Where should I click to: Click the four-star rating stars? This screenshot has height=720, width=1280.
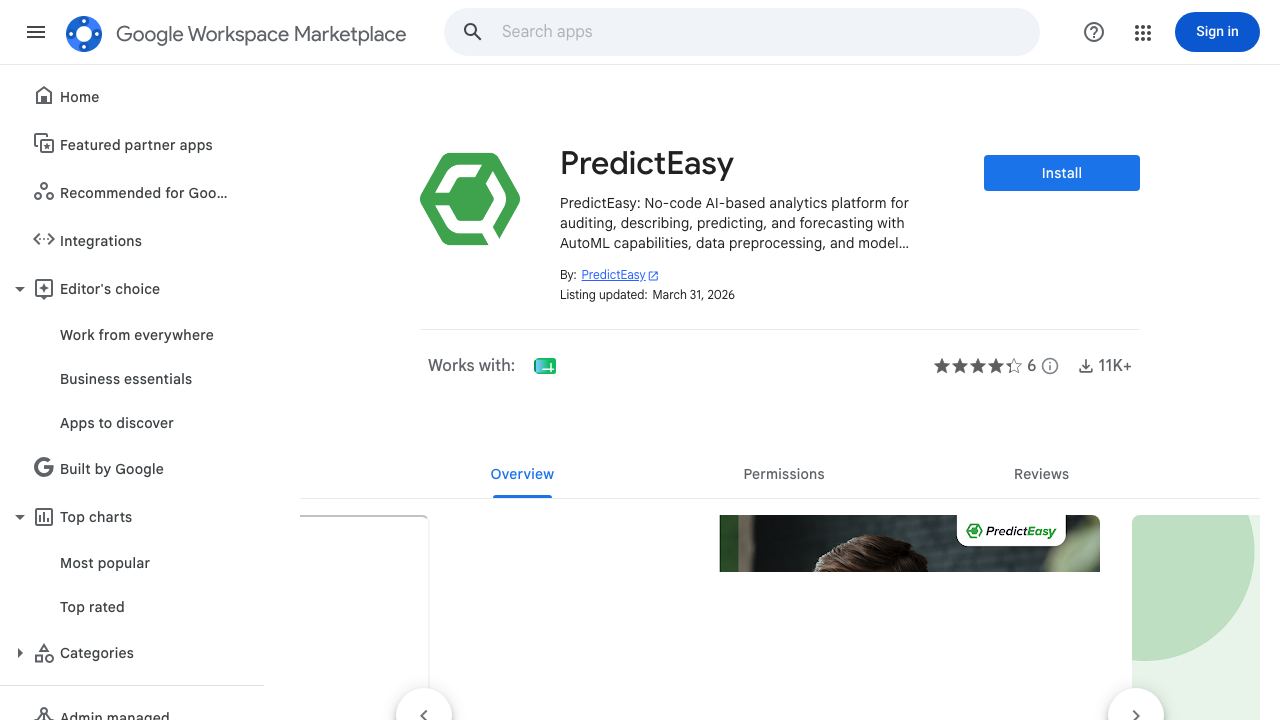tap(977, 366)
